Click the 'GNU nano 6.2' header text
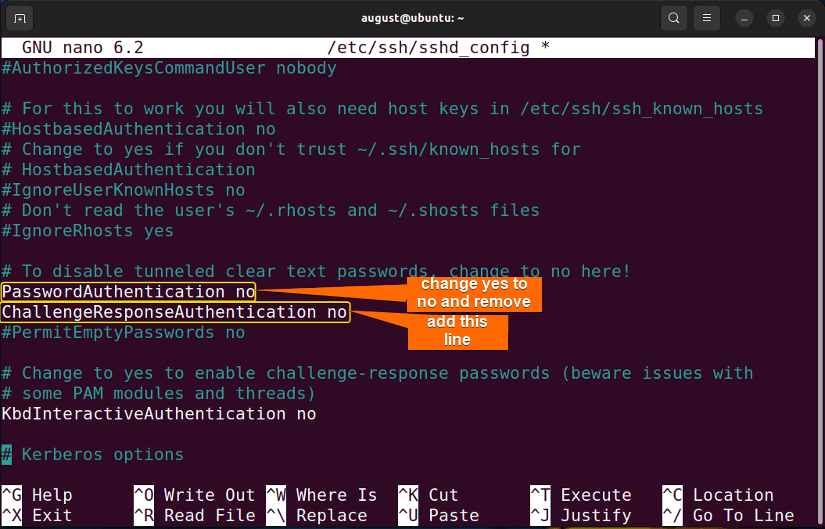Viewport: 825px width, 529px height. point(83,48)
